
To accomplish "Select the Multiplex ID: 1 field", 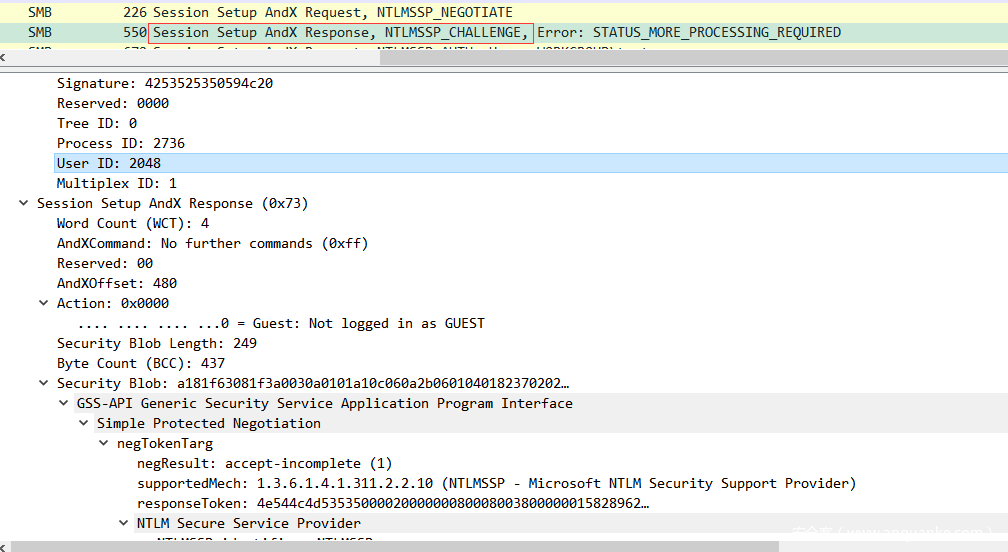I will [116, 183].
